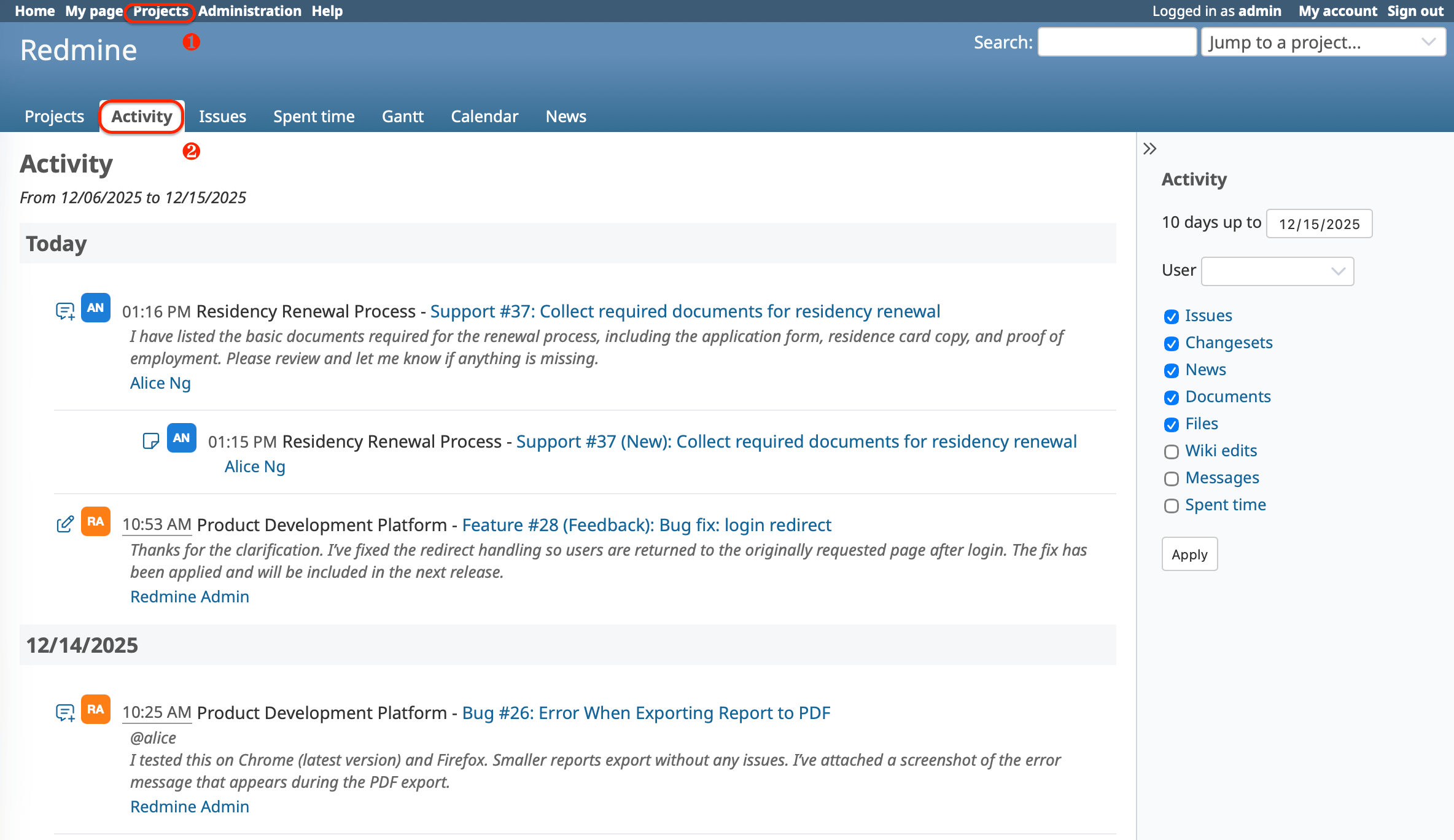Image resolution: width=1454 pixels, height=840 pixels.
Task: Switch to the Gantt tab
Action: (402, 116)
